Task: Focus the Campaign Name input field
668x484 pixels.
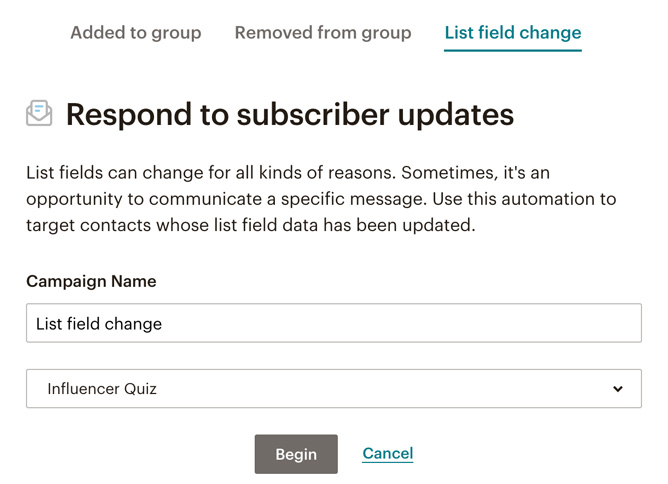Action: pyautogui.click(x=334, y=323)
